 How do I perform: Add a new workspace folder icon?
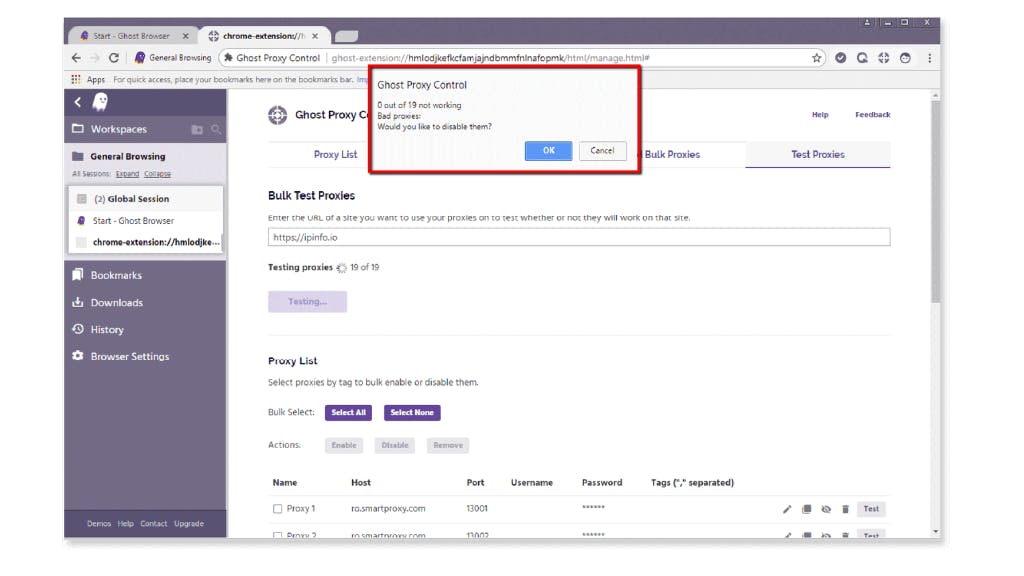[x=197, y=129]
